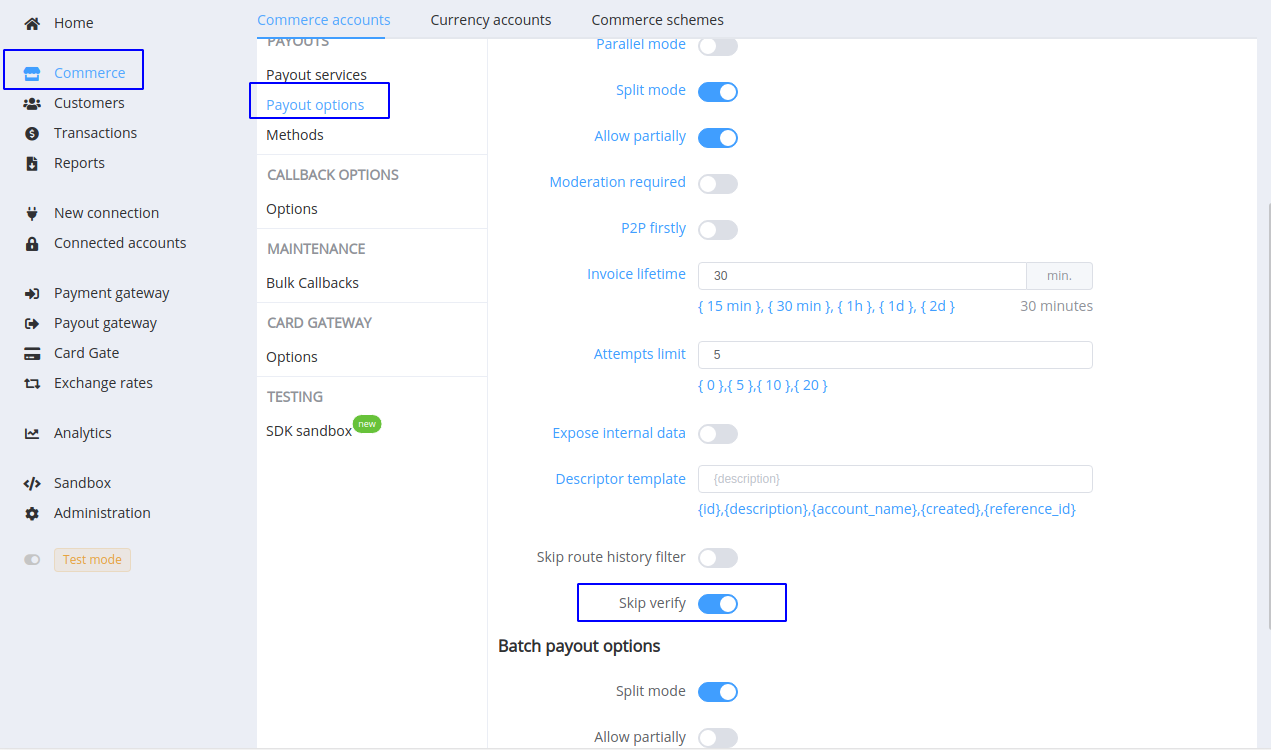Focus the Descriptor template input field
Viewport: 1271px width, 750px height.
(895, 479)
